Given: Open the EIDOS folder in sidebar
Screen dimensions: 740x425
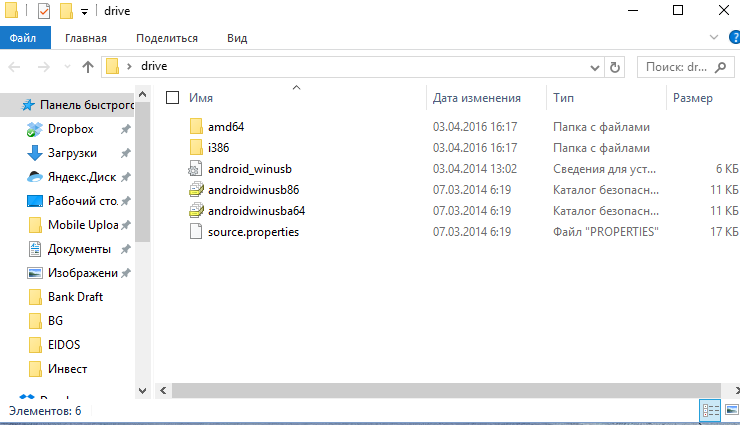Looking at the screenshot, I should point(64,345).
